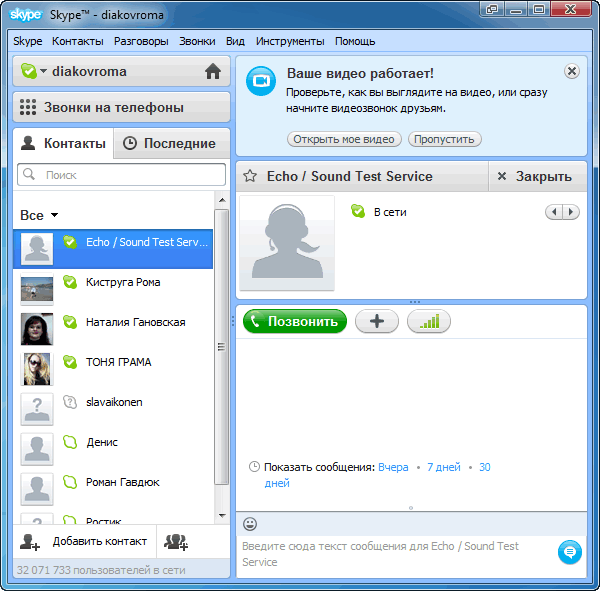
Task: Click the create group icon
Action: tap(176, 542)
